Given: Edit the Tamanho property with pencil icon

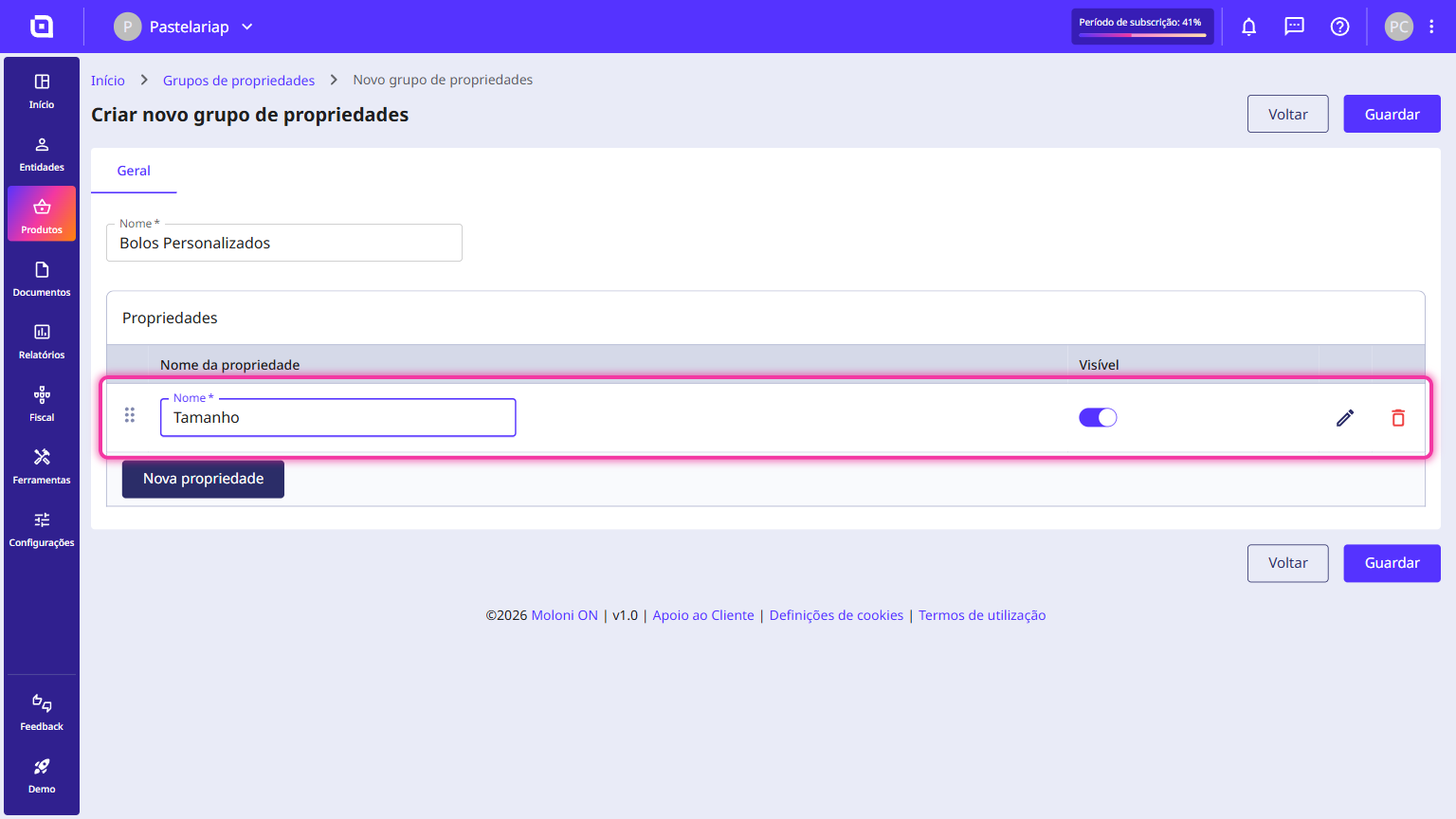Looking at the screenshot, I should pyautogui.click(x=1345, y=418).
